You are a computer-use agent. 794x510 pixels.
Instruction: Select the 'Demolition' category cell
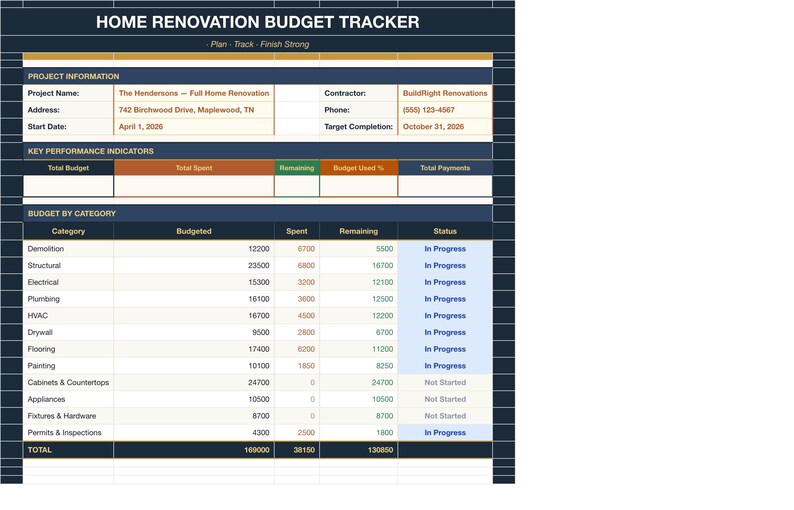68,249
